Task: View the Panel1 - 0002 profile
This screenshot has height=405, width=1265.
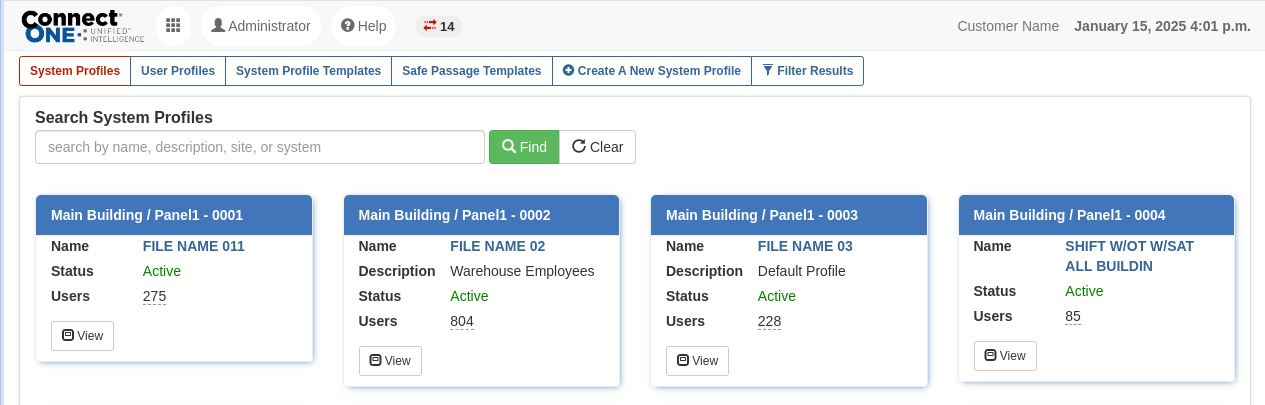Action: [390, 361]
